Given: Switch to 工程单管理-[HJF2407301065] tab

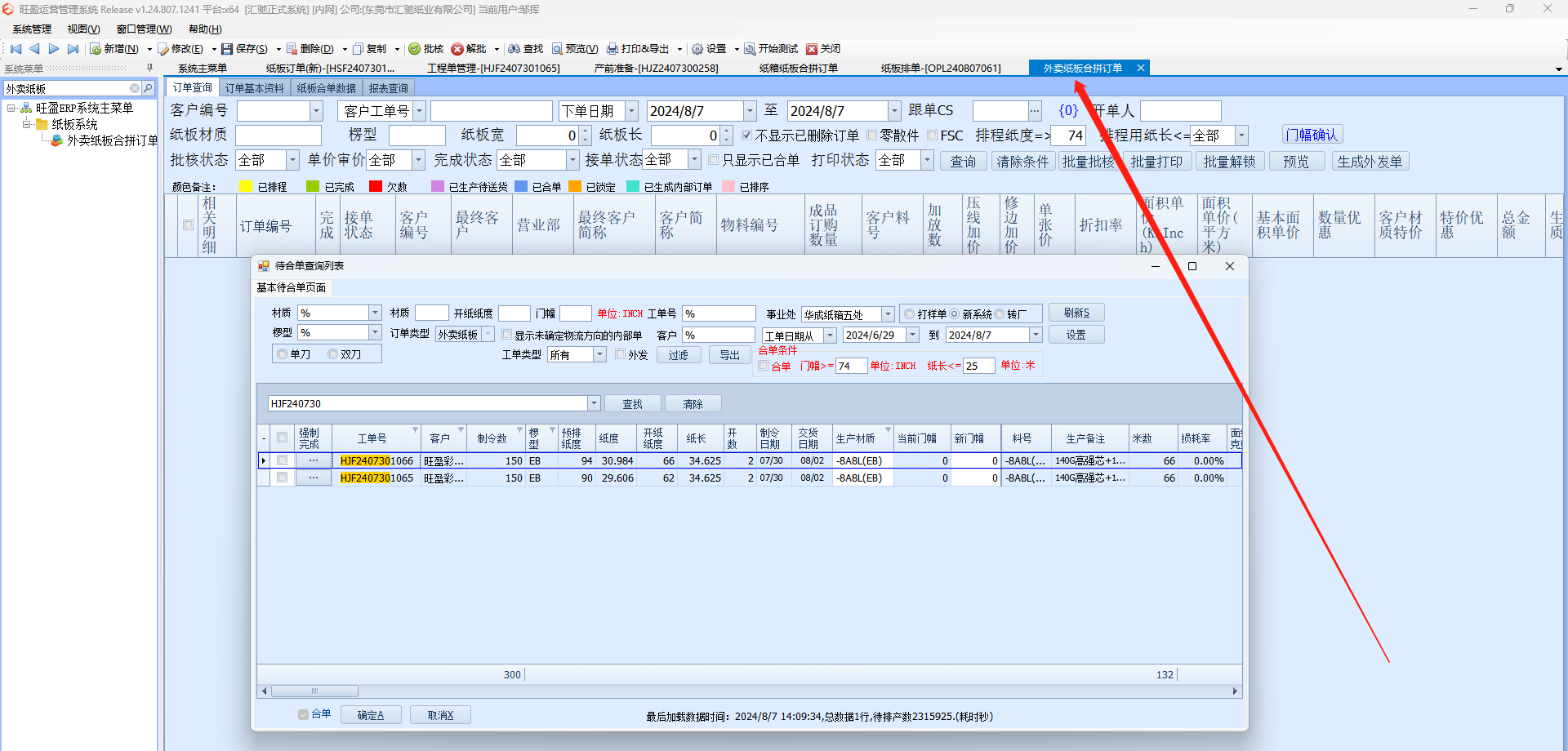Looking at the screenshot, I should (493, 69).
